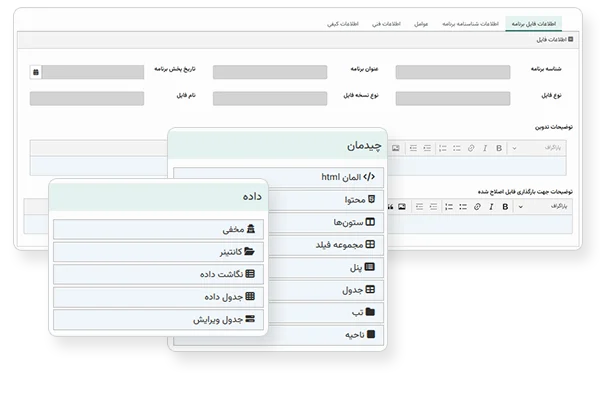Toggle bold in the تدوین notes editor

coord(499,148)
